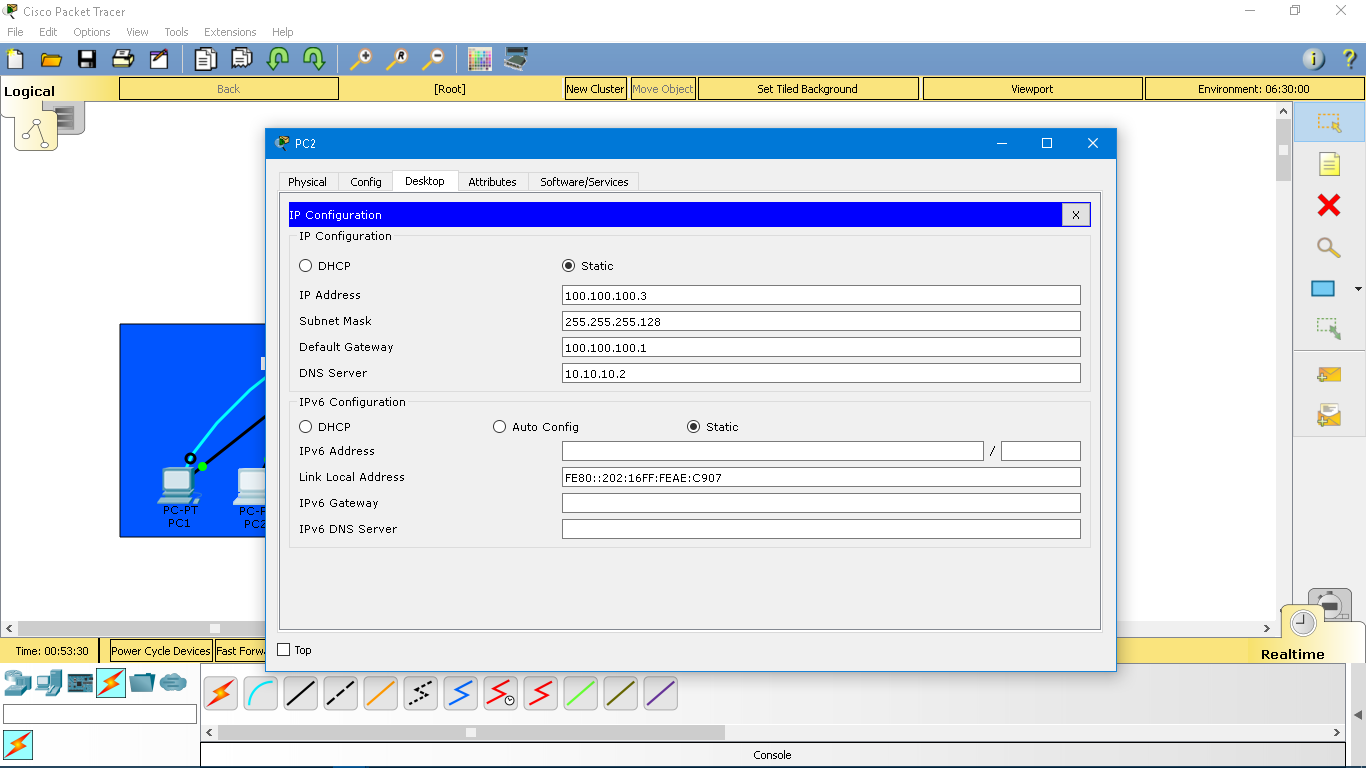The image size is (1366, 768).
Task: Click the Copy icon in main toolbar
Action: [206, 59]
